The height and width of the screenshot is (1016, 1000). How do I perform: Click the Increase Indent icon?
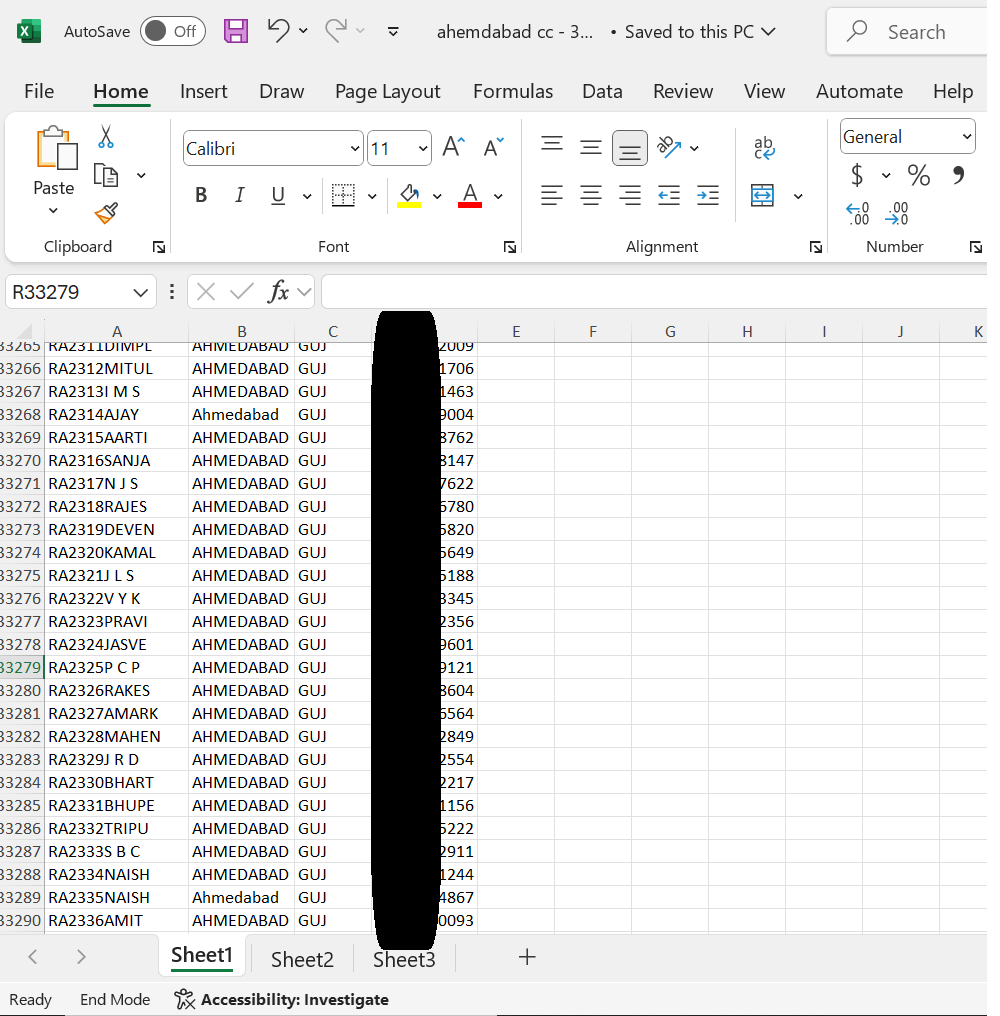708,195
